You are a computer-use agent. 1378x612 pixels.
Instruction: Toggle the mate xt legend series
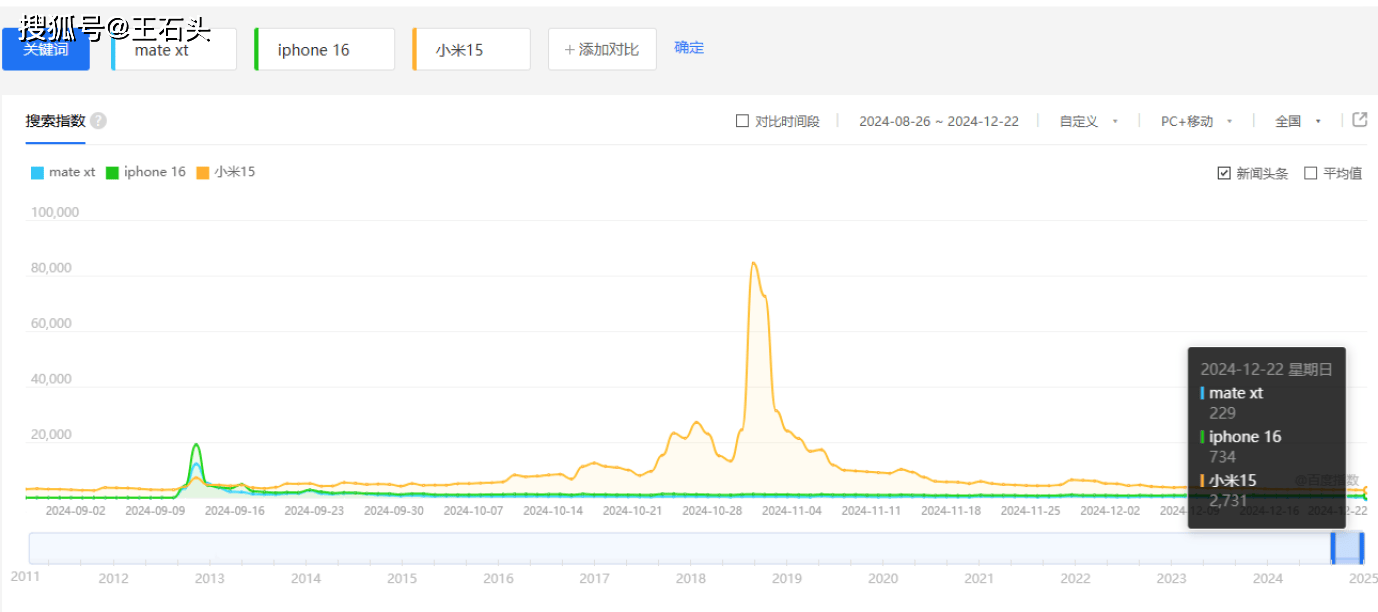[x=63, y=172]
